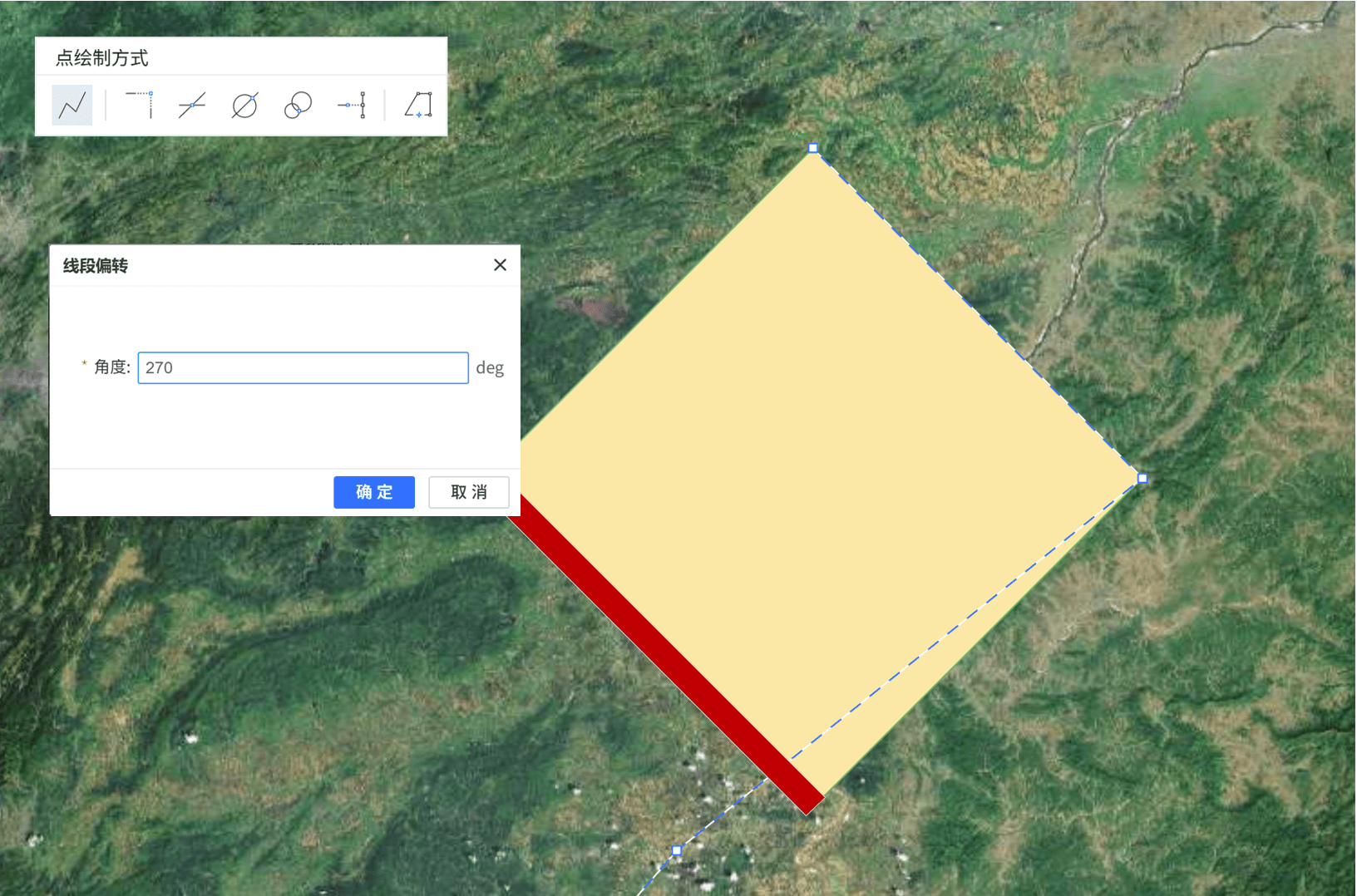Click the 线段偏转 dialog title
The image size is (1357, 896).
96,266
